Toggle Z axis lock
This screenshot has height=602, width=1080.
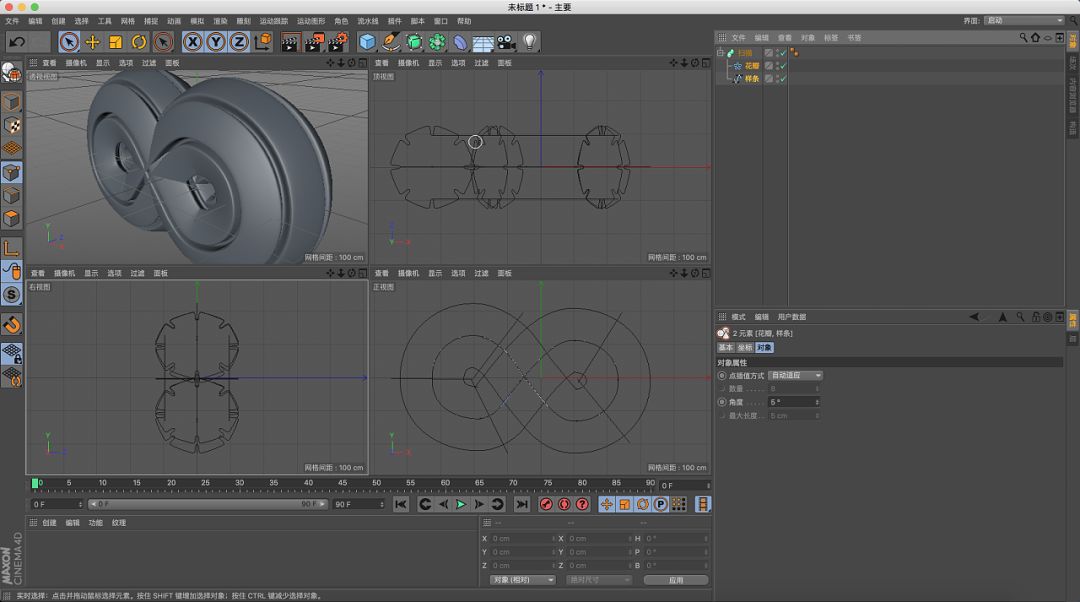tap(239, 42)
